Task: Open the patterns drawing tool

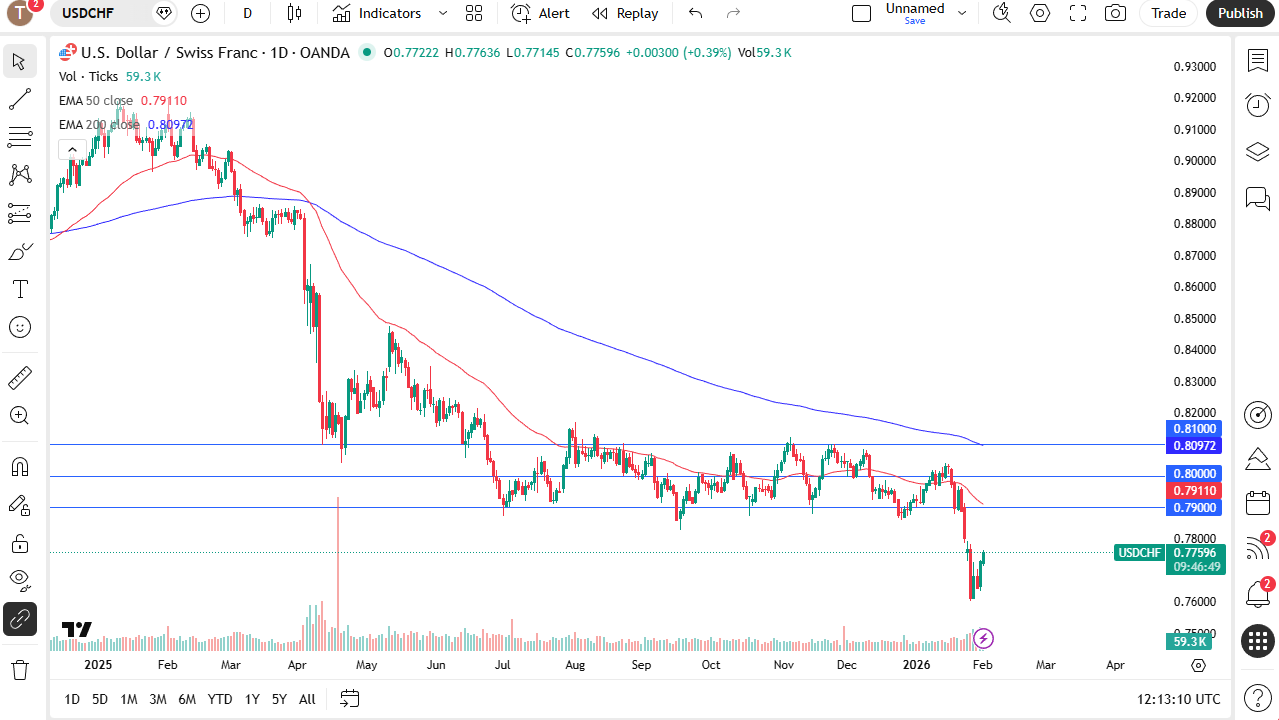Action: pos(19,175)
